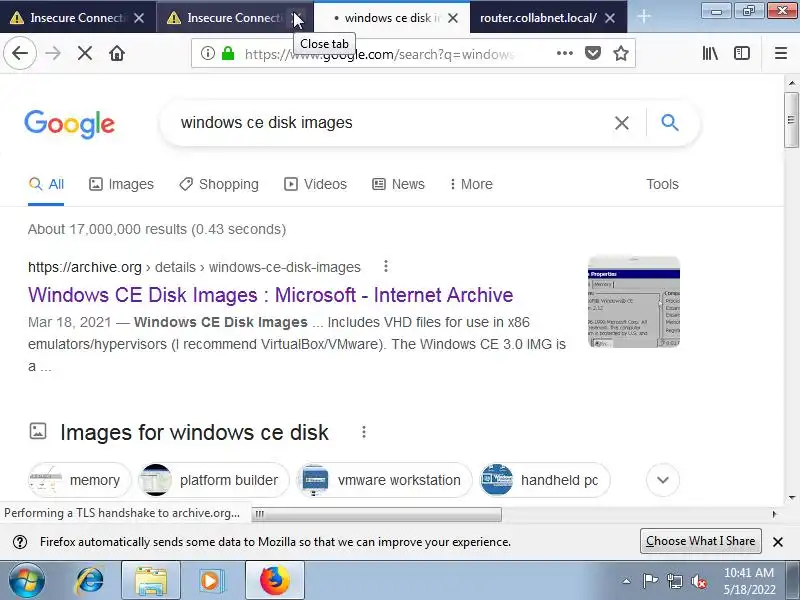Switch to Images results
Image resolution: width=800 pixels, height=600 pixels.
[x=121, y=184]
